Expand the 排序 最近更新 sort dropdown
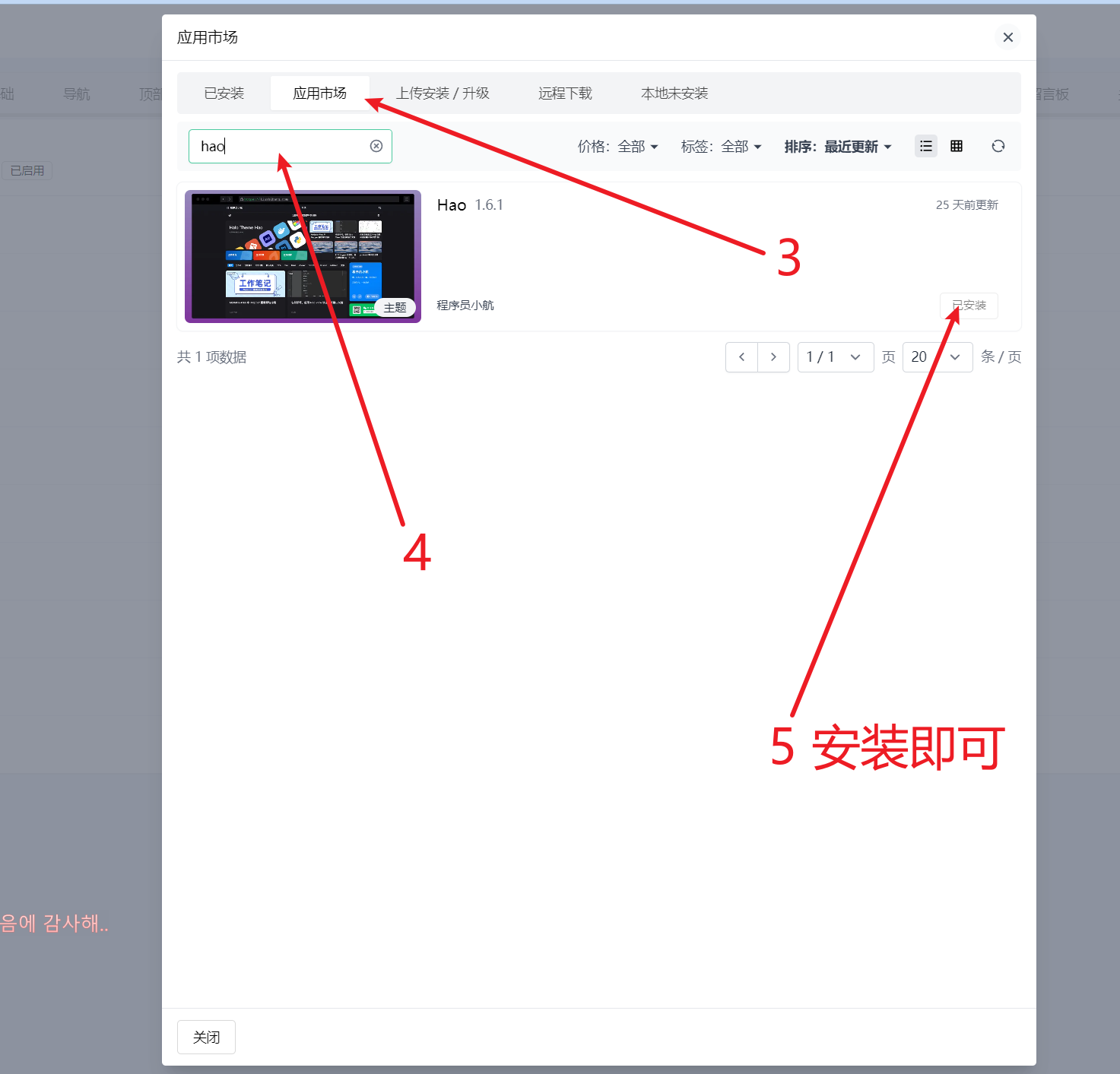The image size is (1120, 1074). tap(838, 147)
